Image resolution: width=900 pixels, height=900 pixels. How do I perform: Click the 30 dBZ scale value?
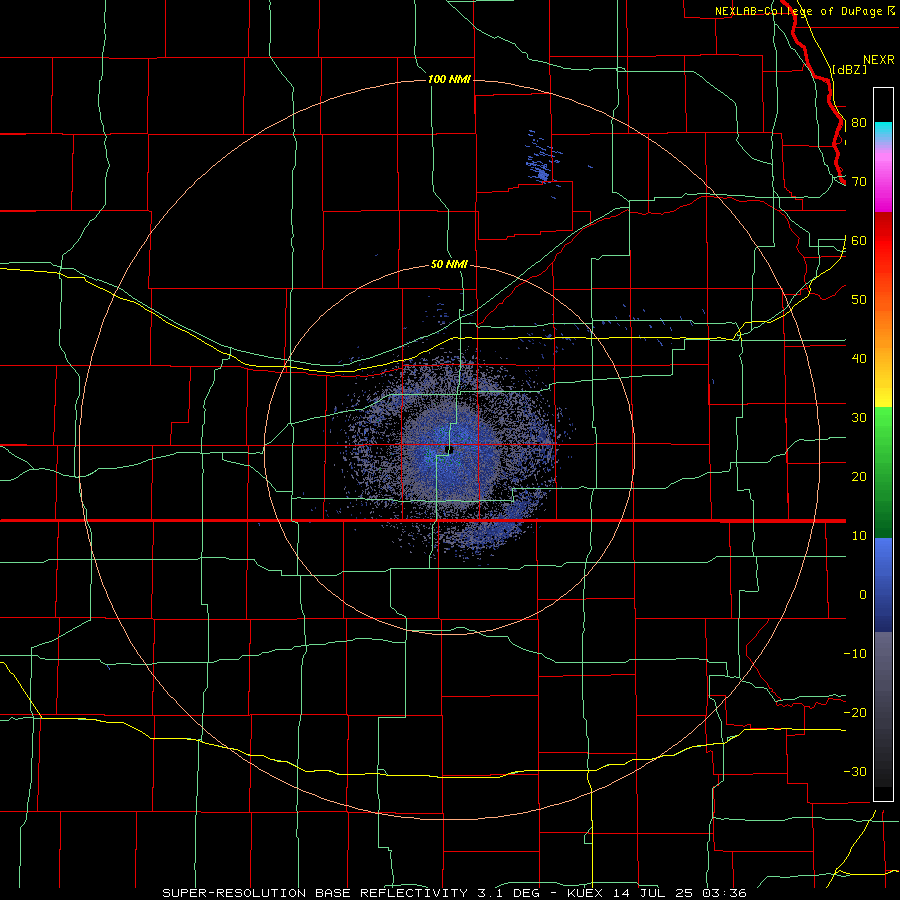[859, 418]
